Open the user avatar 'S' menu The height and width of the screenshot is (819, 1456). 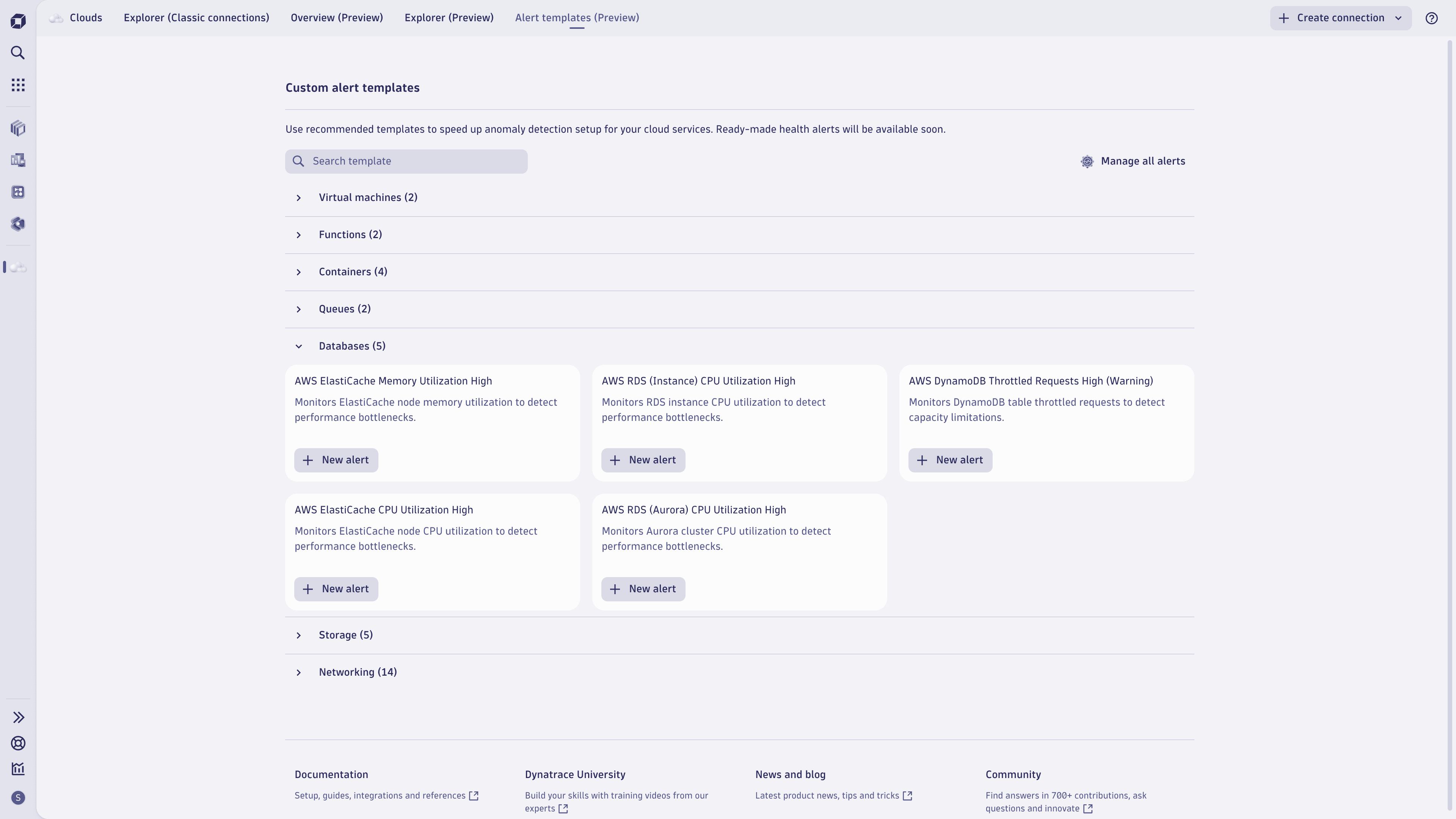point(18,797)
